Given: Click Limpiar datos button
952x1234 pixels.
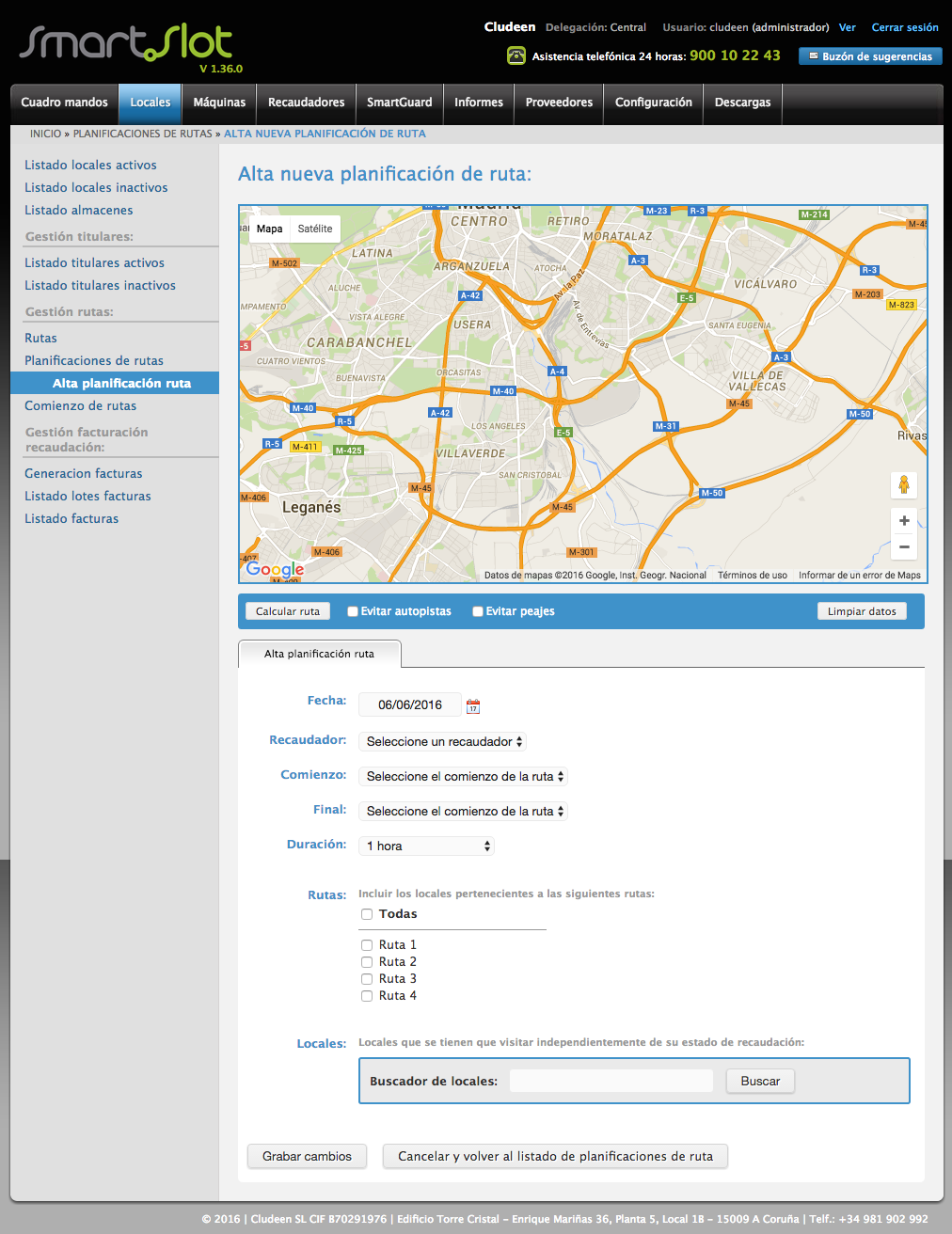Looking at the screenshot, I should [862, 611].
